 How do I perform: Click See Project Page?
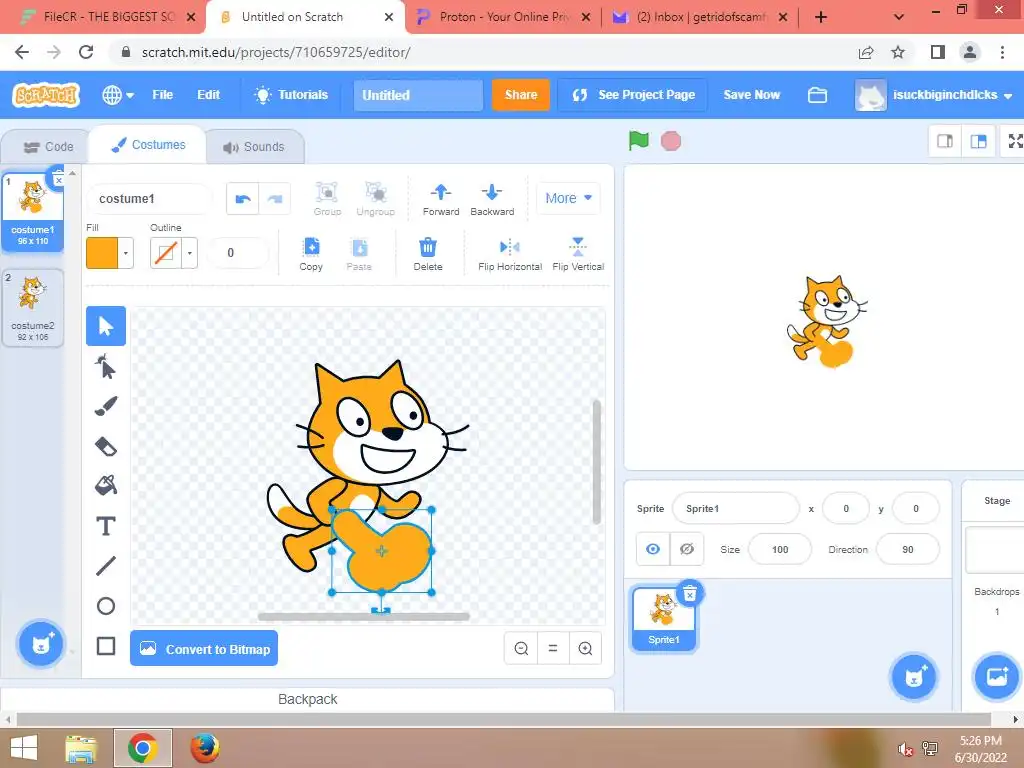(633, 95)
